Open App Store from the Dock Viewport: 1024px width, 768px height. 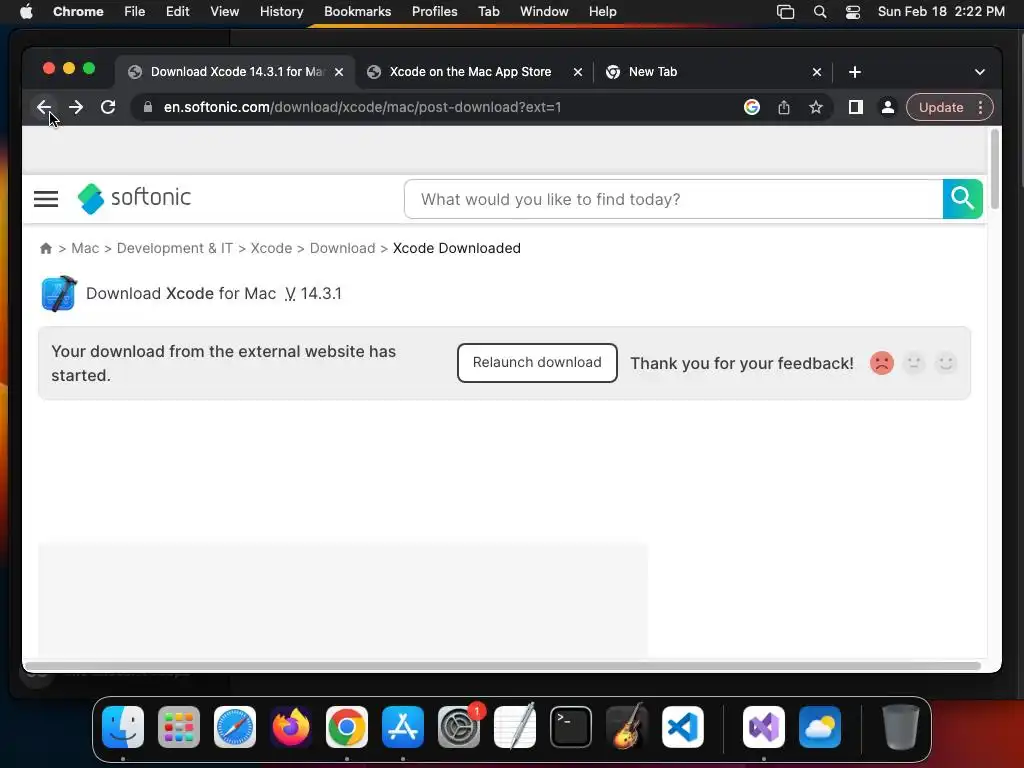pos(403,727)
